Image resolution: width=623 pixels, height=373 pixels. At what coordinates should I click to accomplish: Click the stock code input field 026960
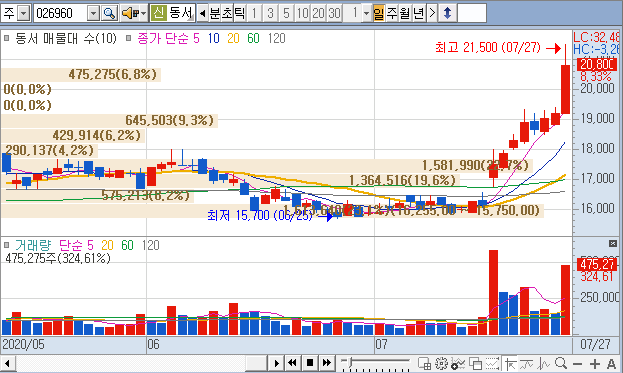click(60, 14)
